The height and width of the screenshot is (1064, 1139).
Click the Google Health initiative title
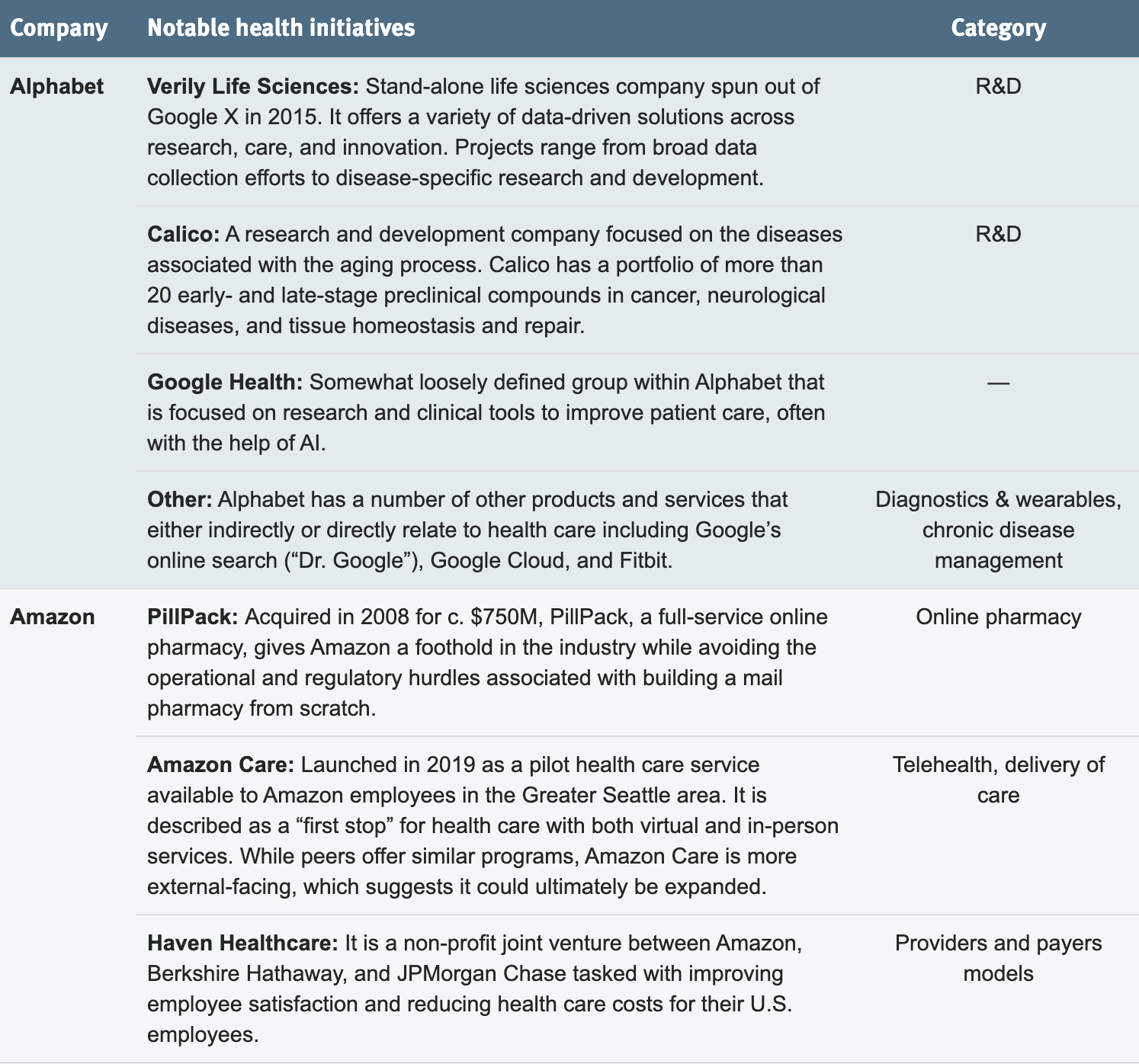(225, 382)
